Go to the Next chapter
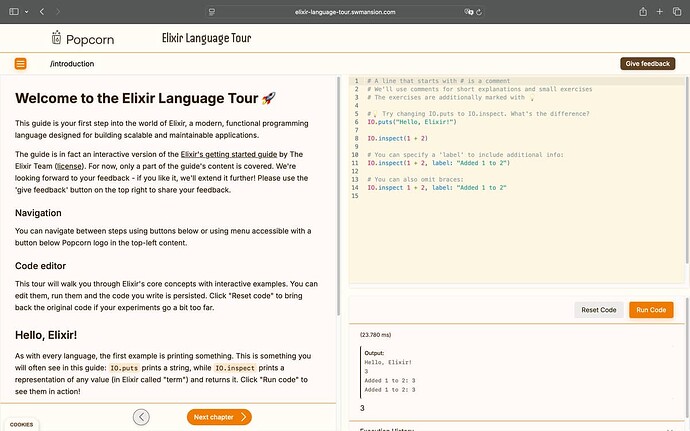 218,417
